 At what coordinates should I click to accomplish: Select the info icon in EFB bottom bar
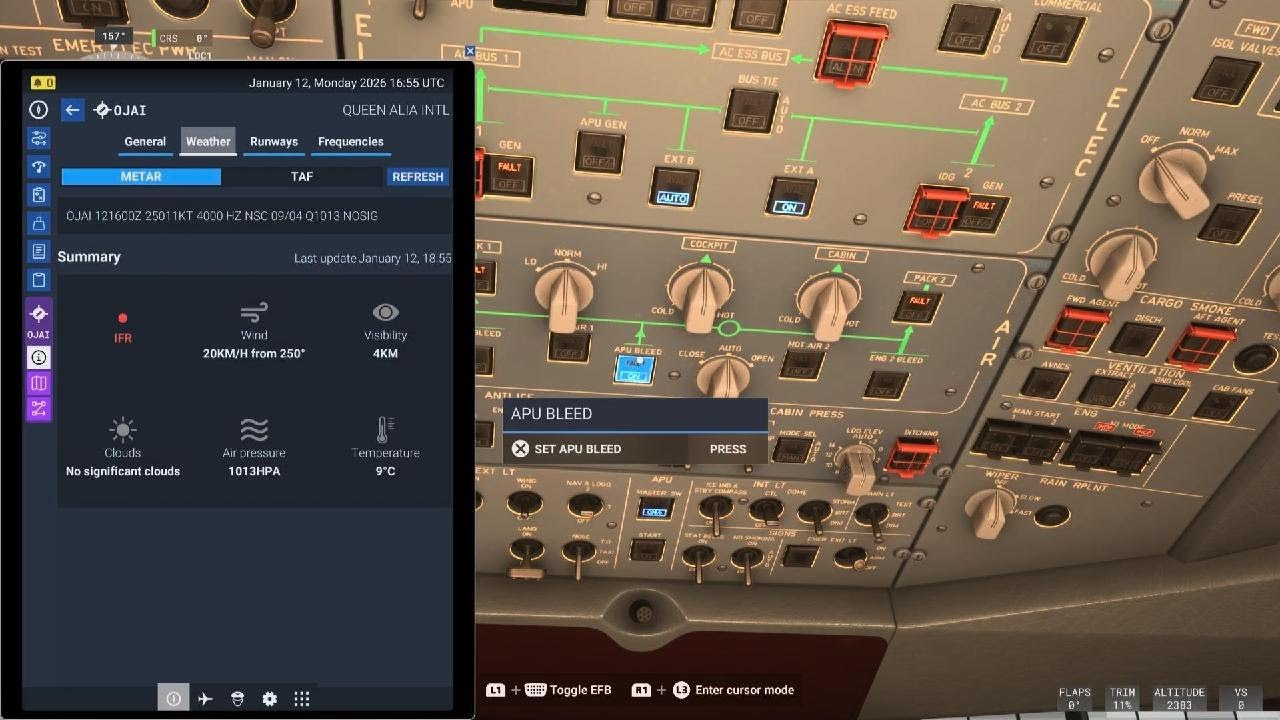click(173, 699)
